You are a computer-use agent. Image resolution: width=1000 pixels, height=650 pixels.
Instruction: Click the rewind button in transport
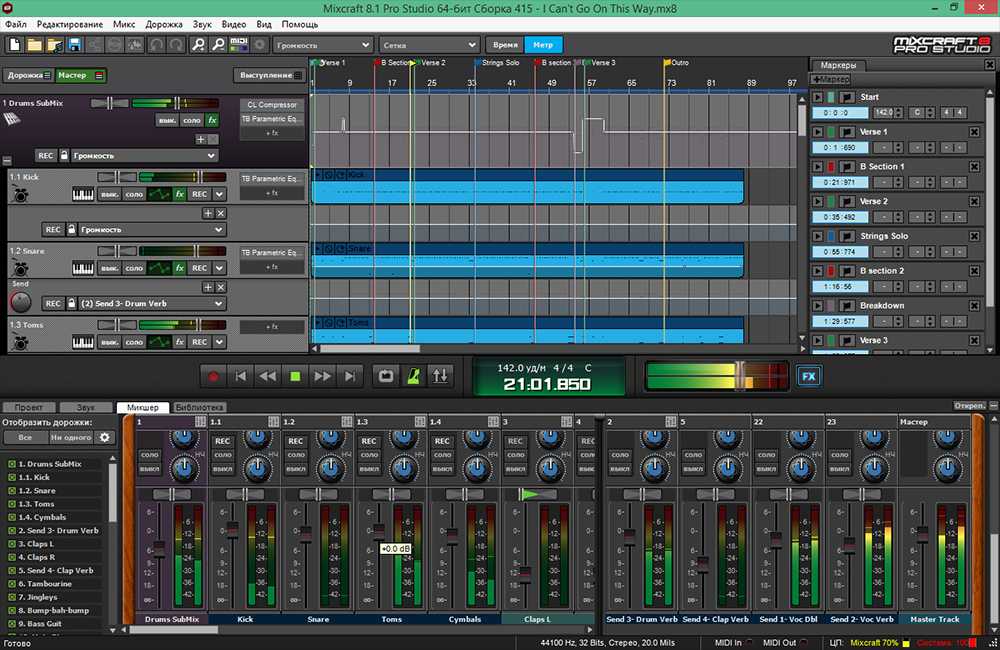pos(267,377)
